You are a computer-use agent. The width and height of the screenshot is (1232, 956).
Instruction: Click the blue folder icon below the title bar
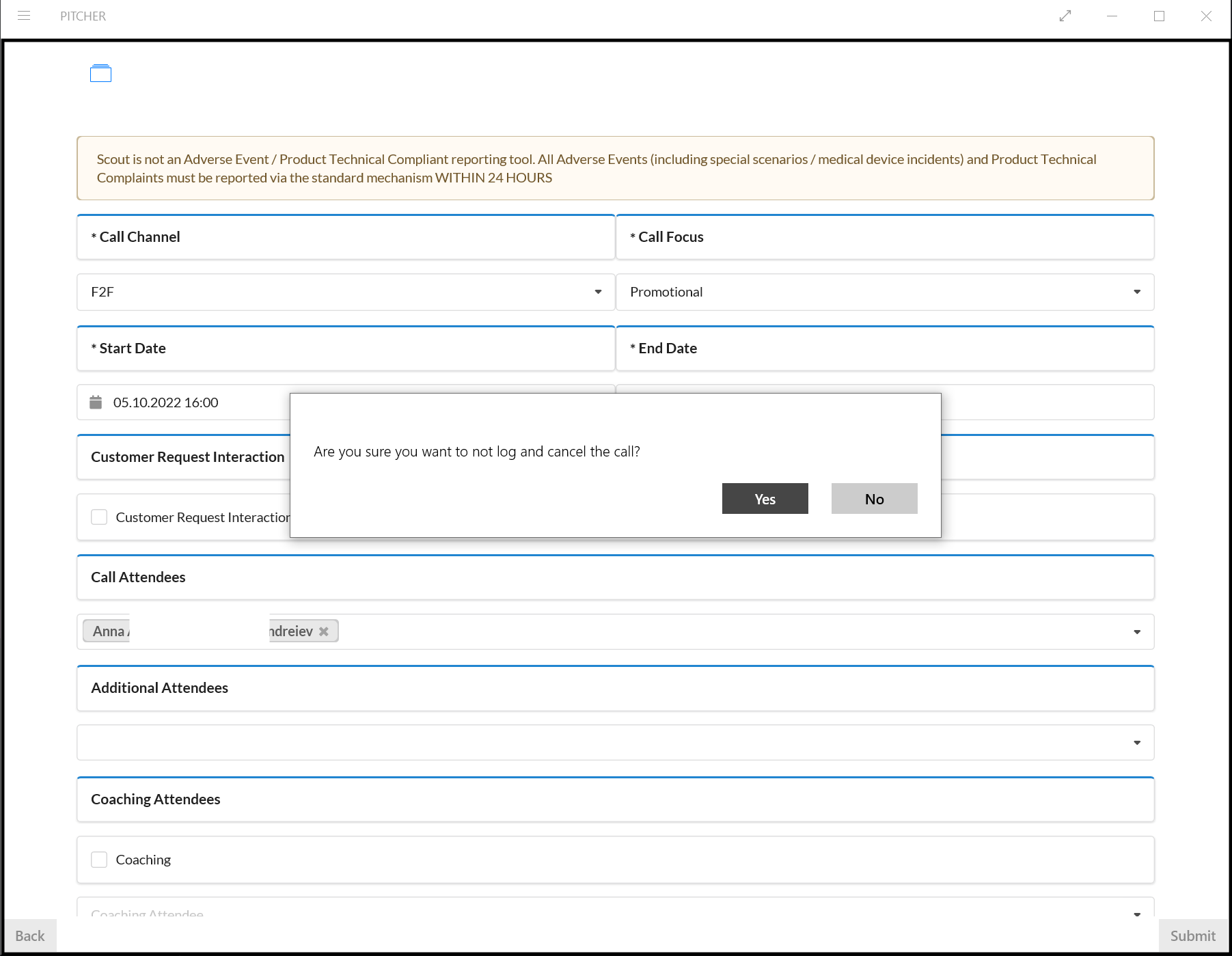click(100, 73)
